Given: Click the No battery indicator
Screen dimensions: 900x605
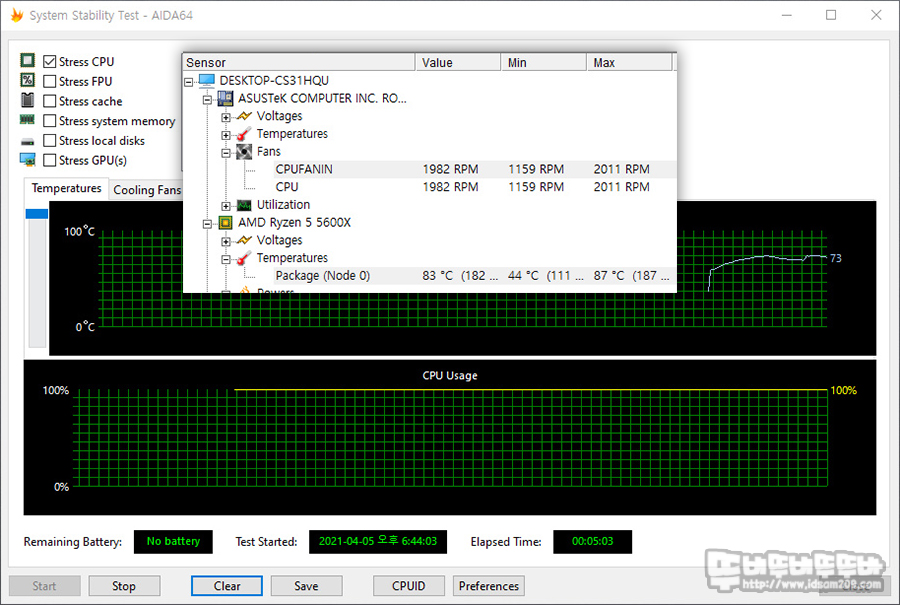Looking at the screenshot, I should [x=173, y=541].
